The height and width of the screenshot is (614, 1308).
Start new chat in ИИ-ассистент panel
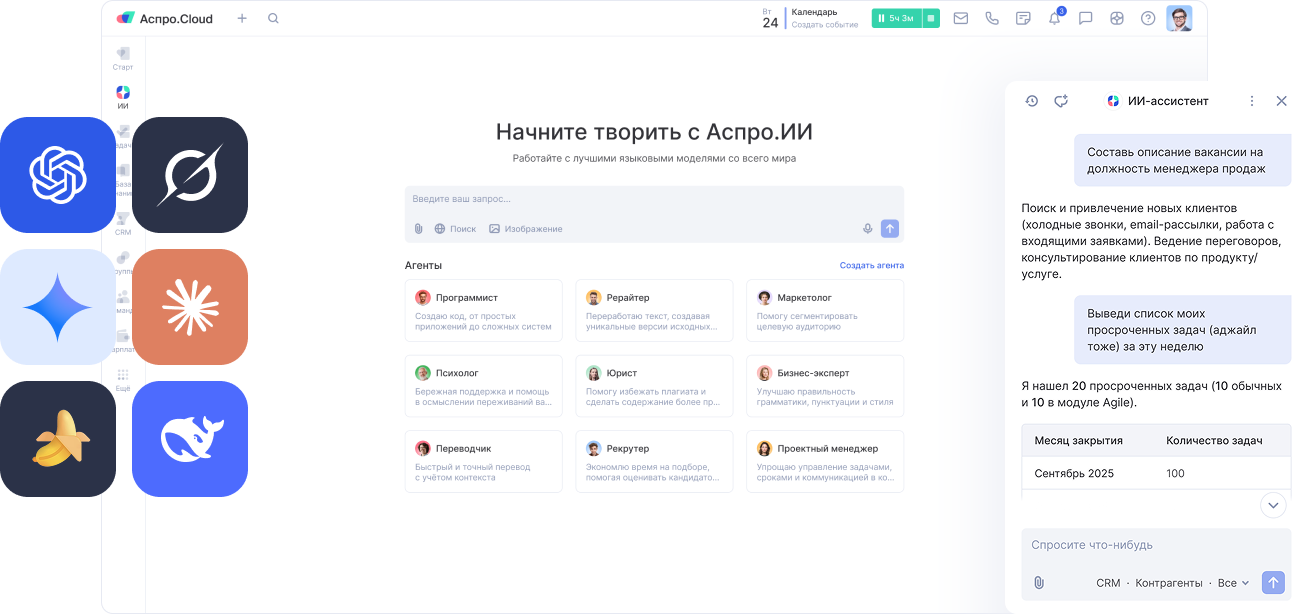pos(1062,101)
